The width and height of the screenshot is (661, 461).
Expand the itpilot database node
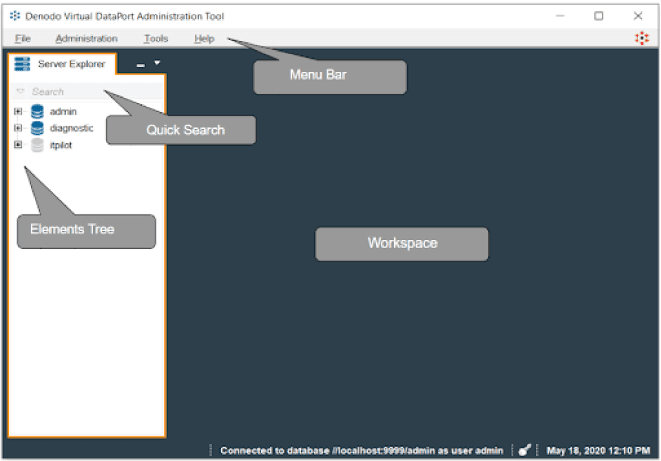coord(18,145)
